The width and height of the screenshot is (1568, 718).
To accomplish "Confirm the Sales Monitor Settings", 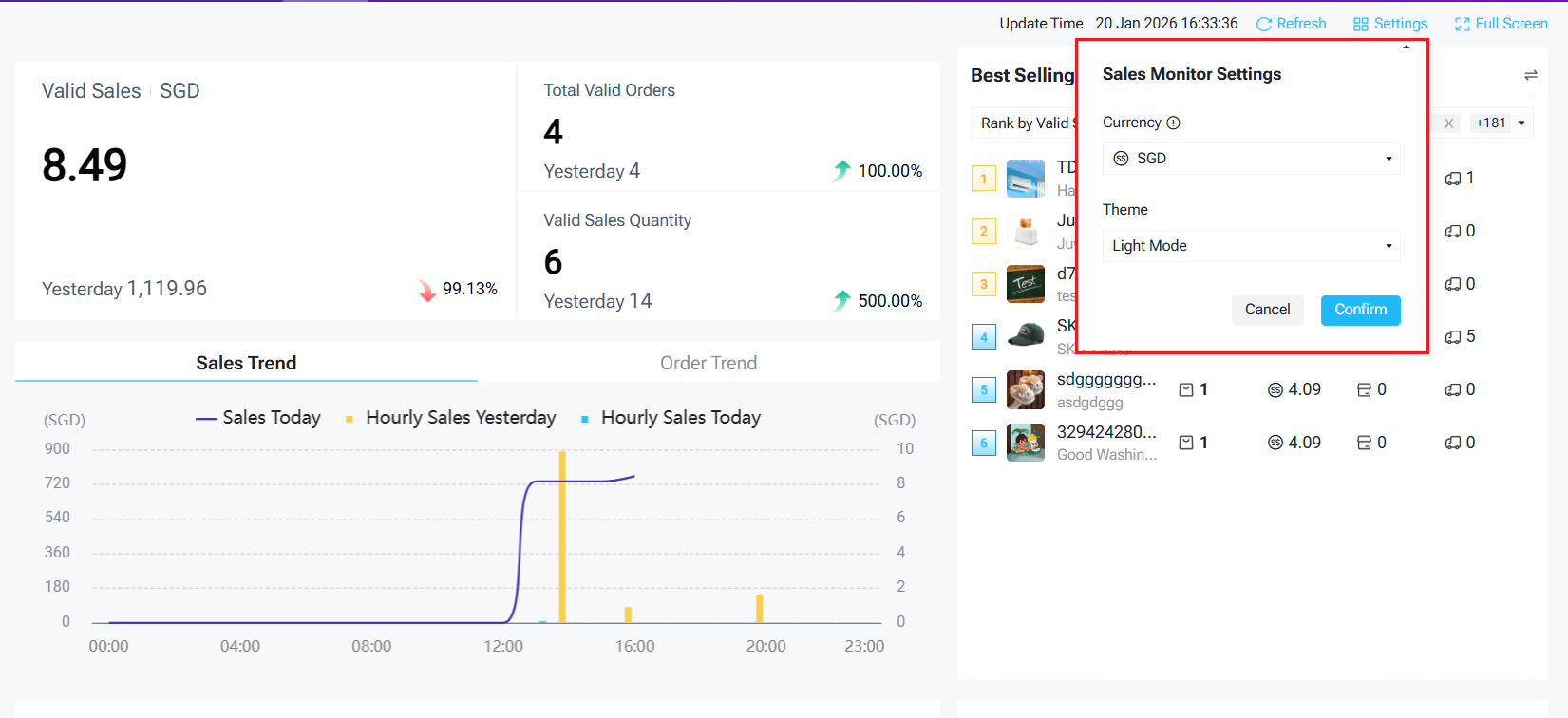I will (x=1360, y=310).
